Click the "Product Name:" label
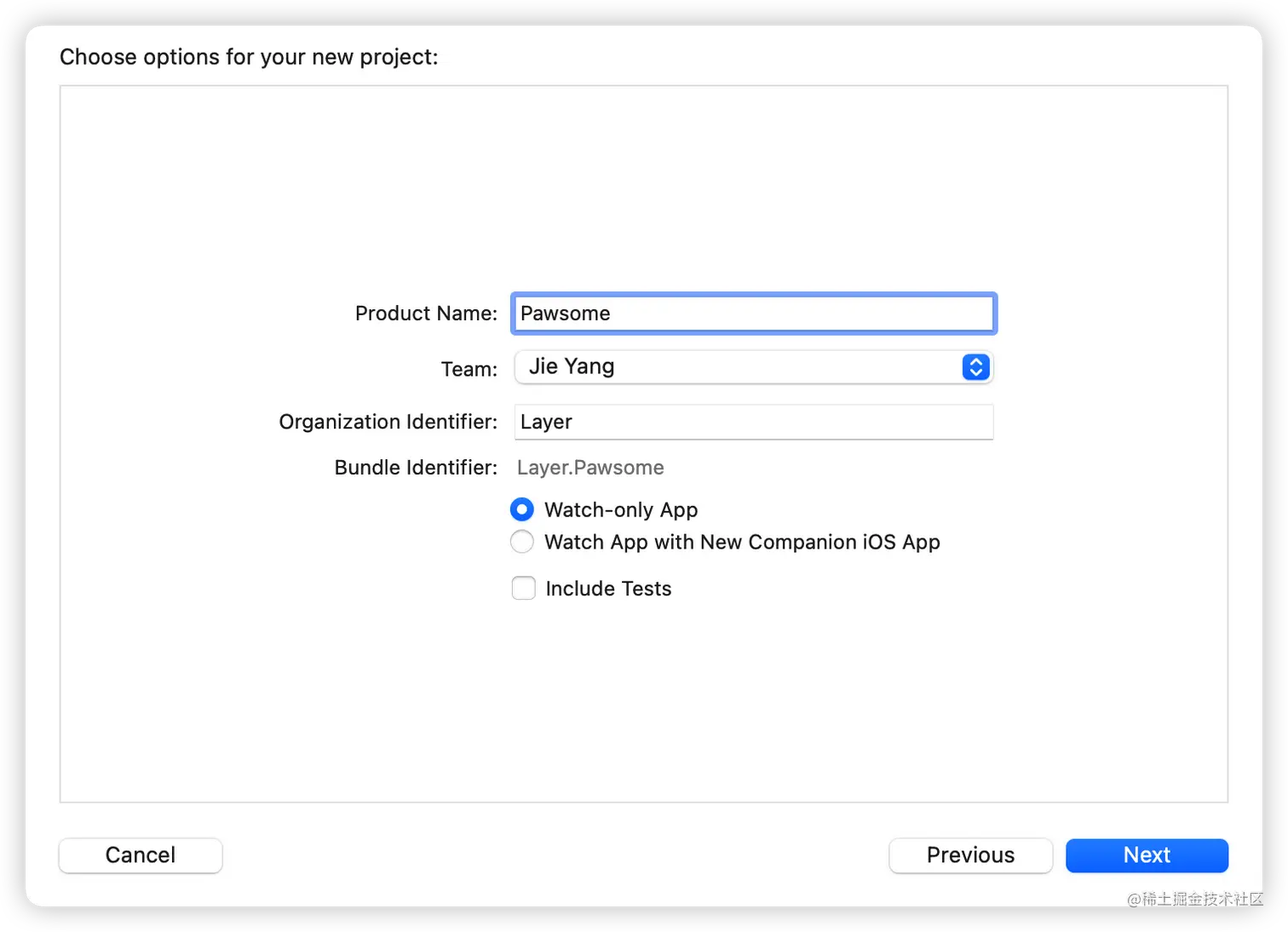 (x=426, y=314)
